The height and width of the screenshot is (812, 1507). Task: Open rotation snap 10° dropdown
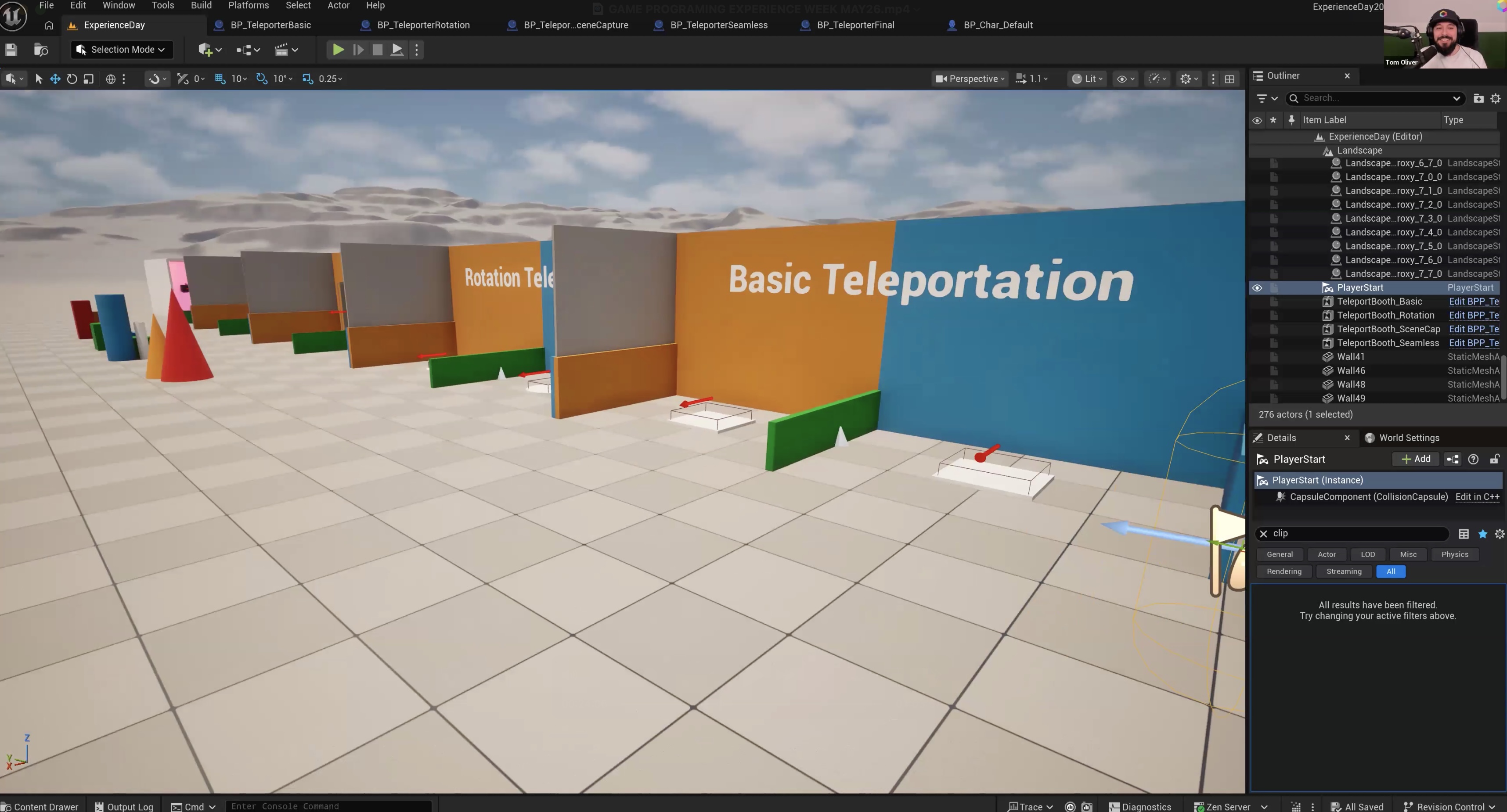(283, 79)
